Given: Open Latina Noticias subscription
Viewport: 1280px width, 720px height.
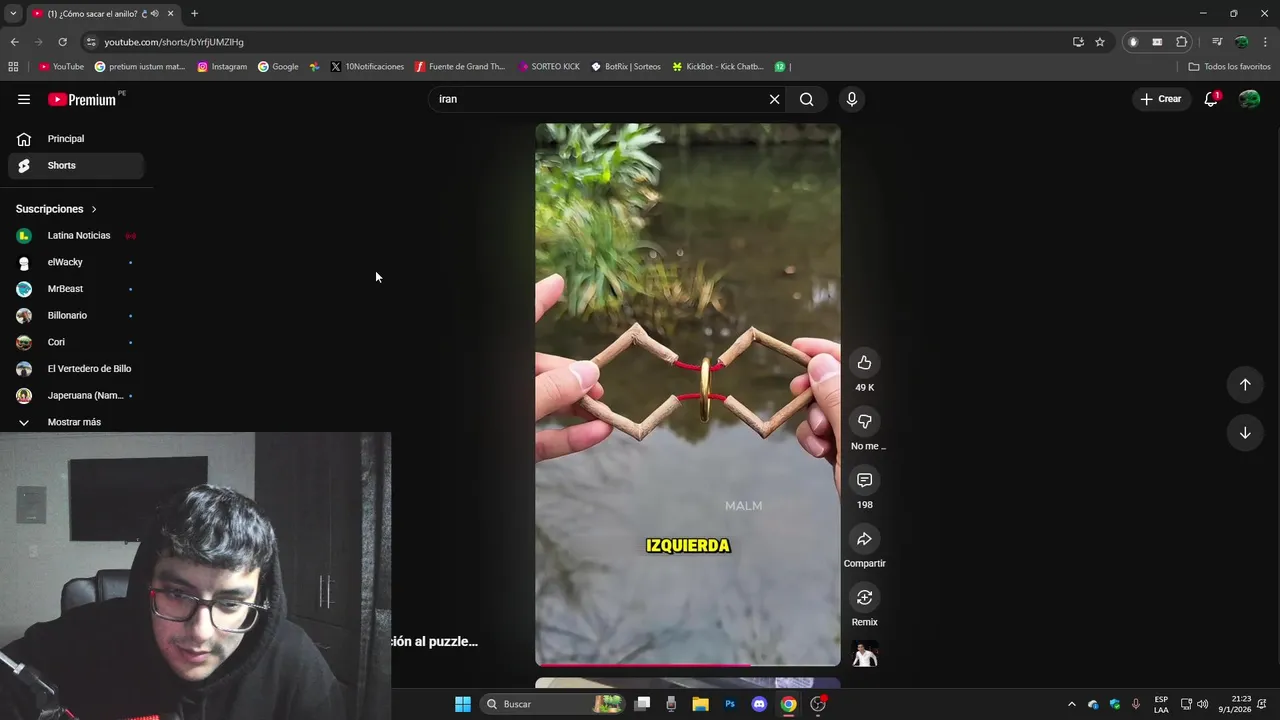Looking at the screenshot, I should (76, 236).
